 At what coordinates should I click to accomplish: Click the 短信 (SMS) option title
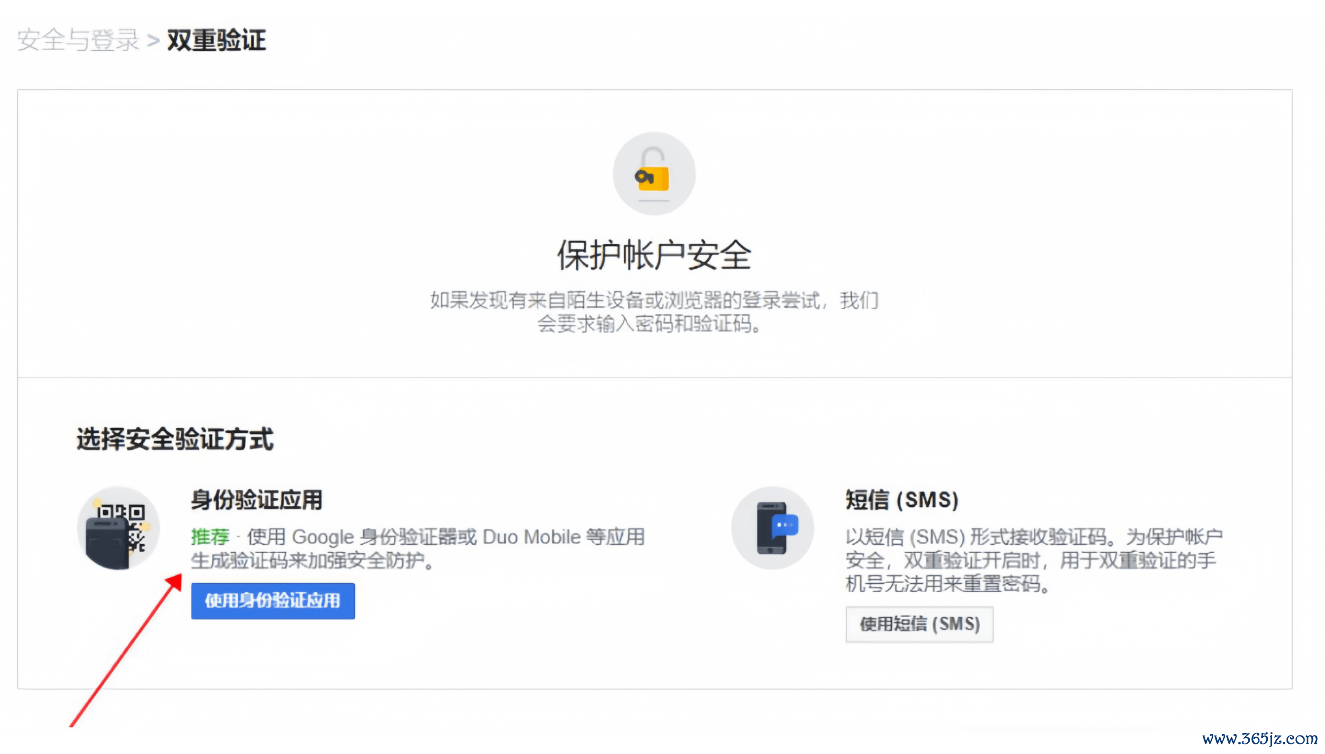[902, 500]
